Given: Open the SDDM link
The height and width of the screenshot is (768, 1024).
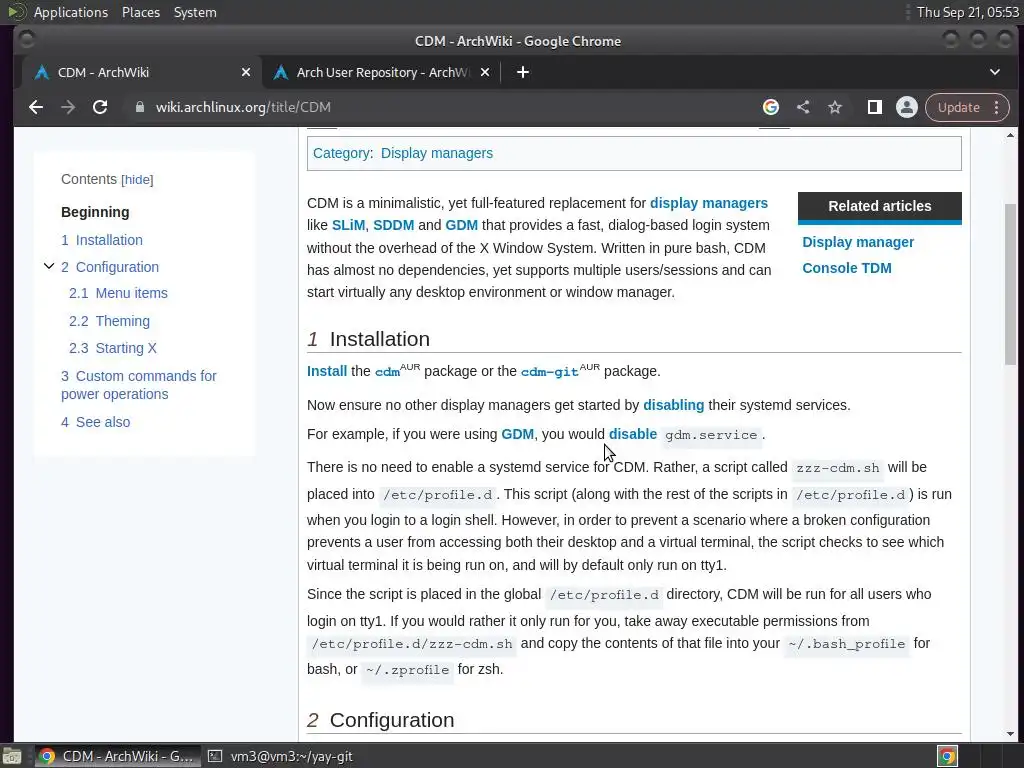Looking at the screenshot, I should (393, 225).
